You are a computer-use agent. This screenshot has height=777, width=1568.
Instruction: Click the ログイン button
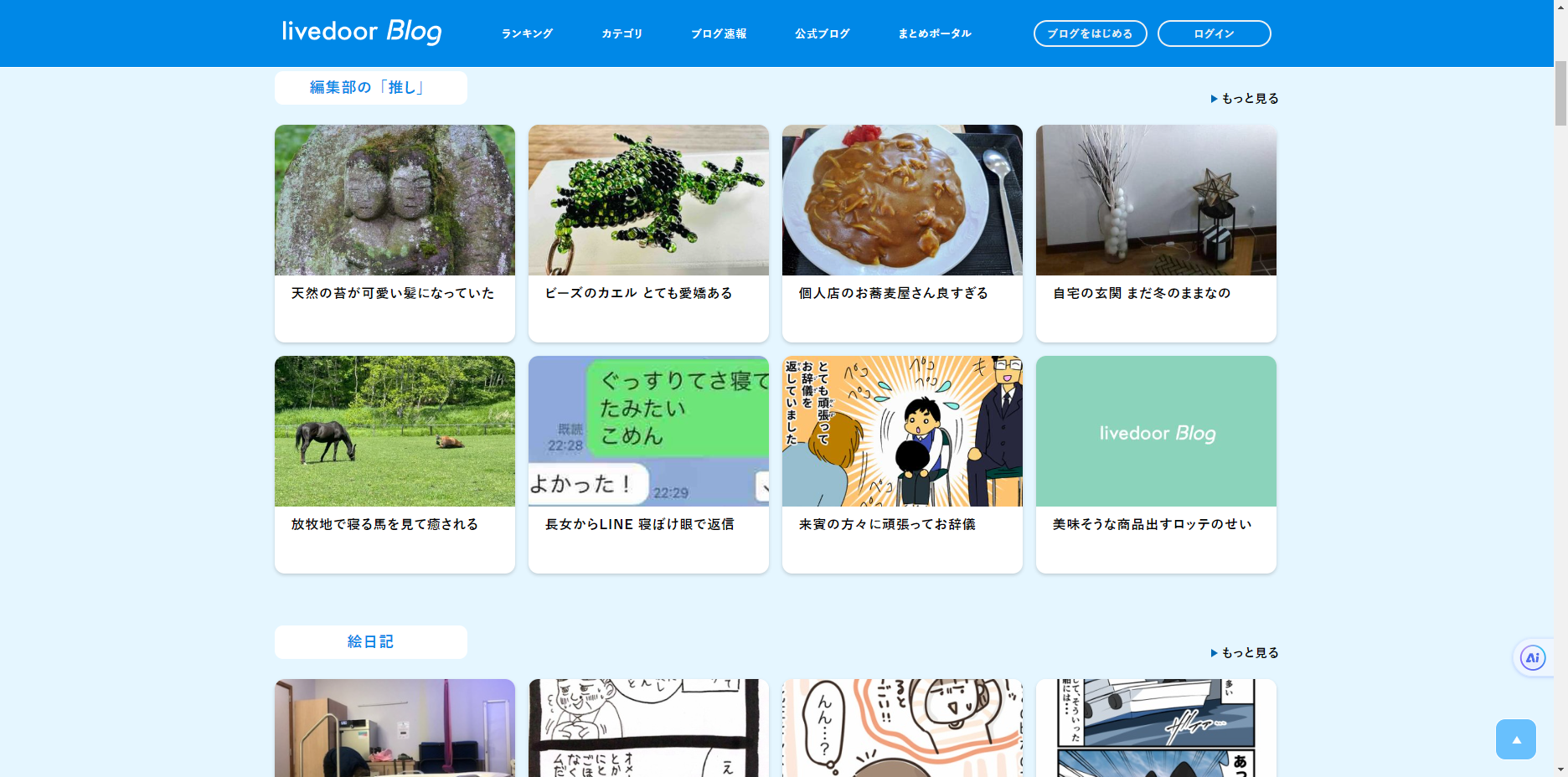point(1215,33)
